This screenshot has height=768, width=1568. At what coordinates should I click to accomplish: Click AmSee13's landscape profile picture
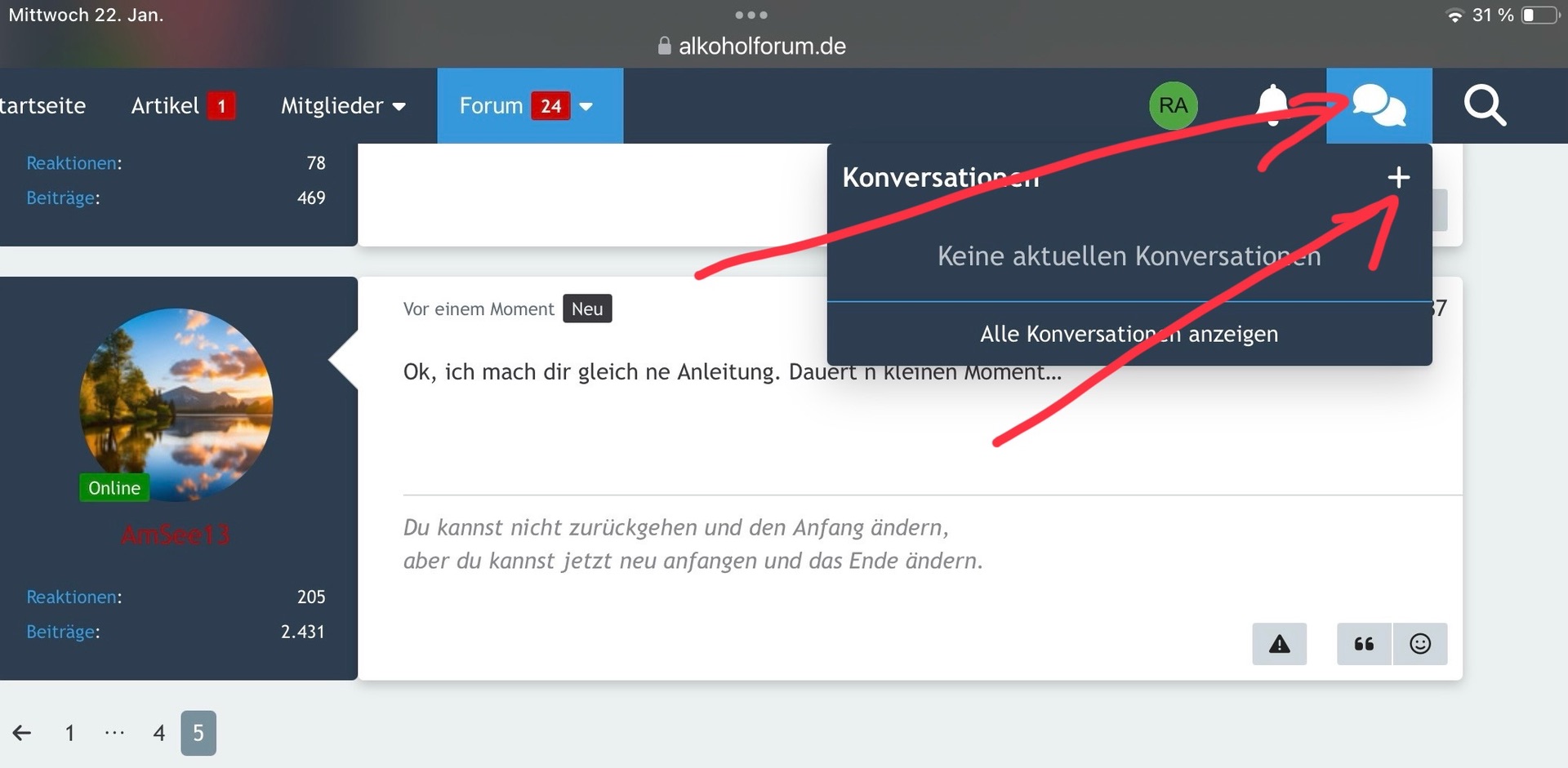176,404
